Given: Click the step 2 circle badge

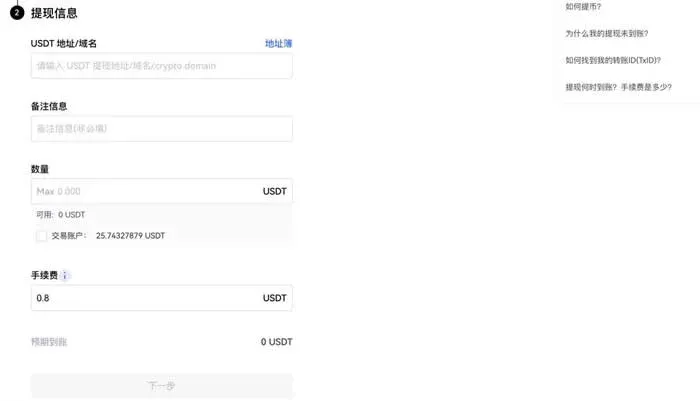Looking at the screenshot, I should coord(17,13).
